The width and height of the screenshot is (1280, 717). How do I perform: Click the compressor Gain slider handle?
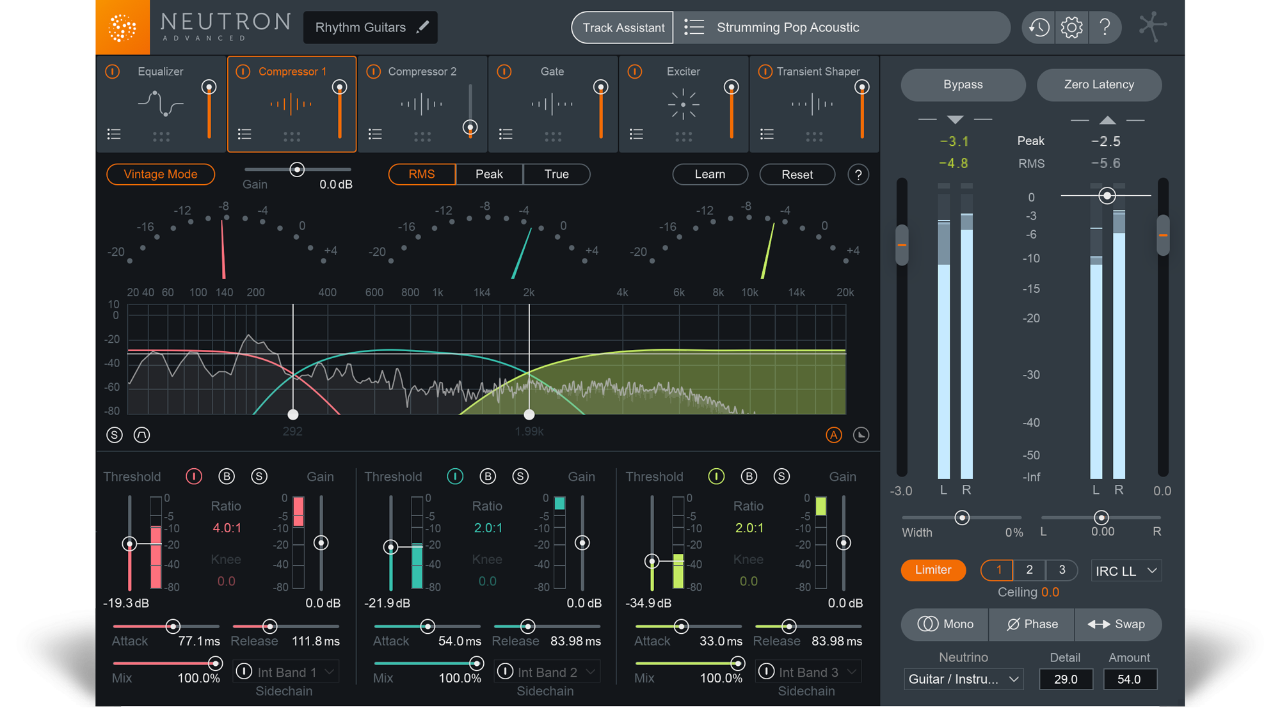pos(297,169)
